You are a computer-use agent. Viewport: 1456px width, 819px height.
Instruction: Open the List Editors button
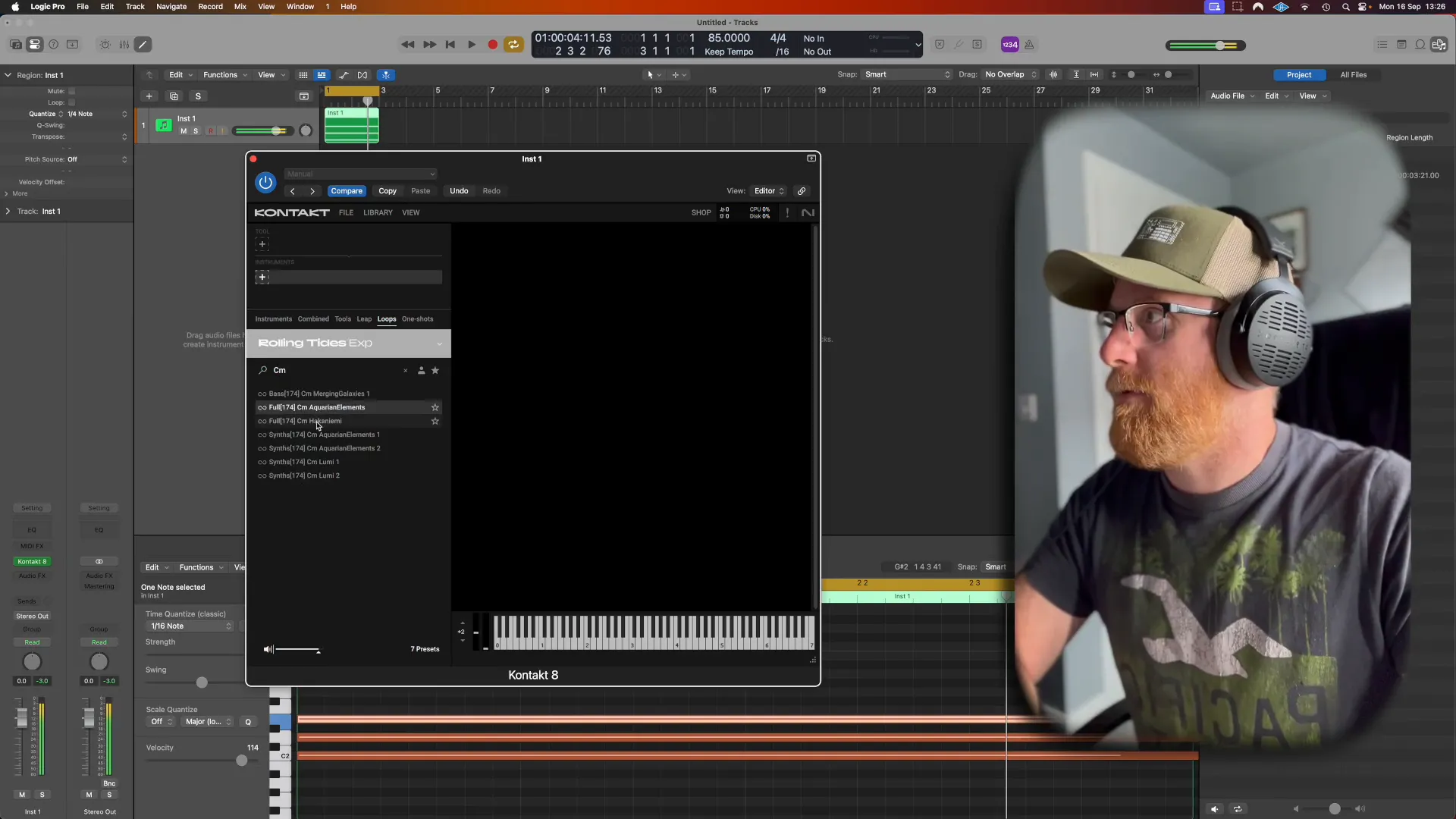coord(1382,45)
